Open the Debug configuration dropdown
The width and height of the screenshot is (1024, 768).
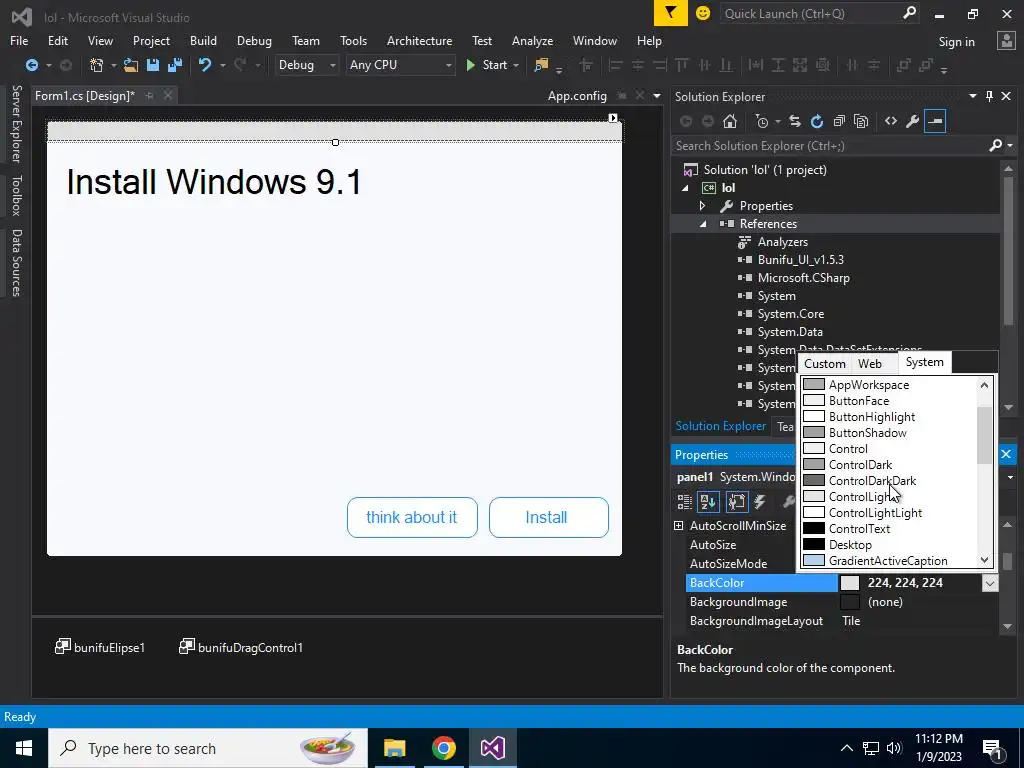point(332,65)
